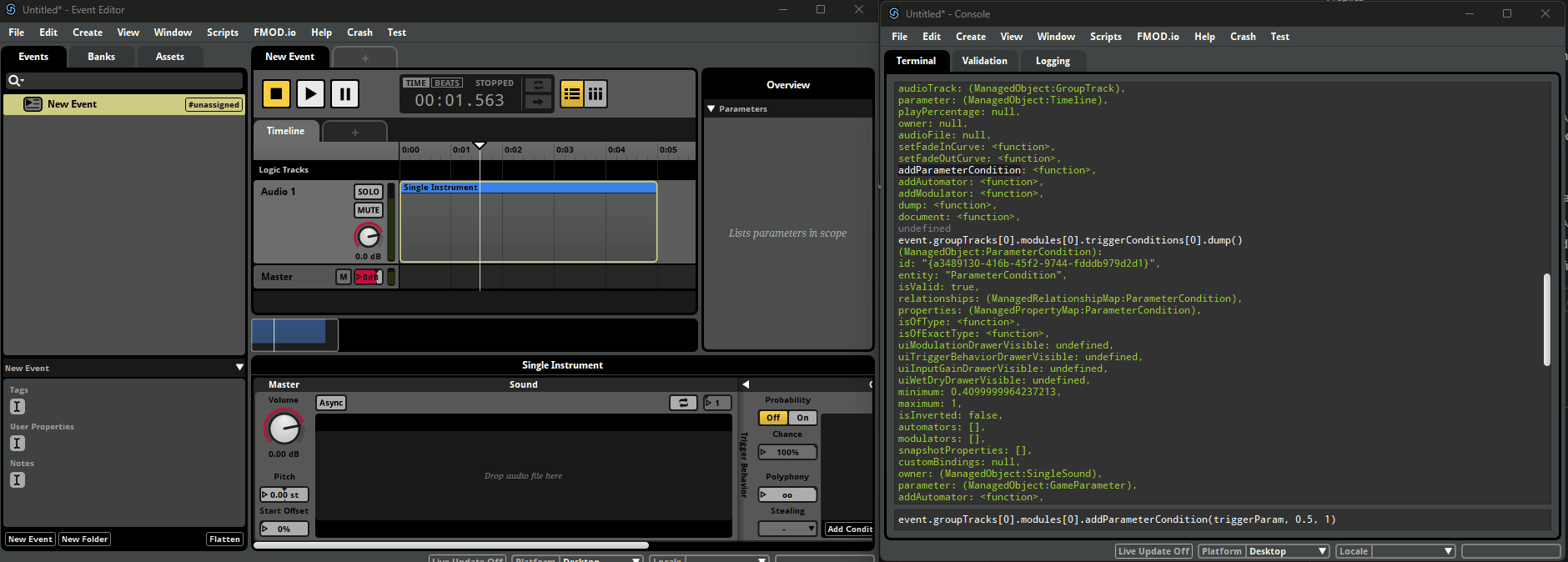Pause playback using the pause icon
The image size is (1568, 562).
pyautogui.click(x=344, y=93)
